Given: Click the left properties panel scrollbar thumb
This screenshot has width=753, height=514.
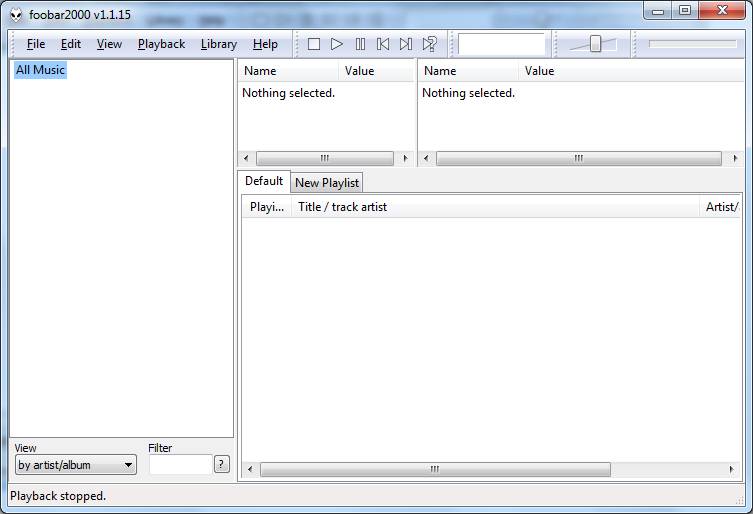Looking at the screenshot, I should 325,158.
